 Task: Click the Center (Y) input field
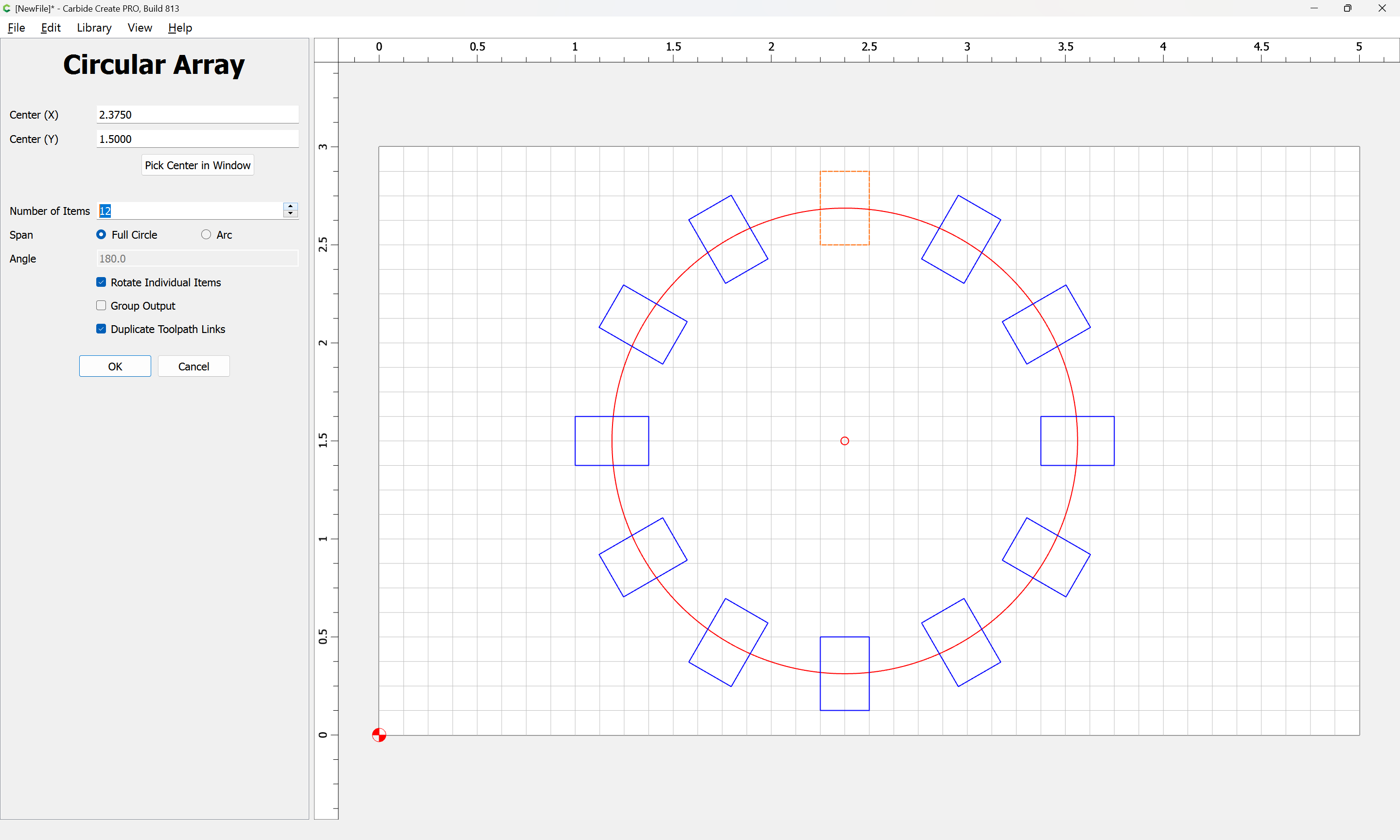click(197, 139)
